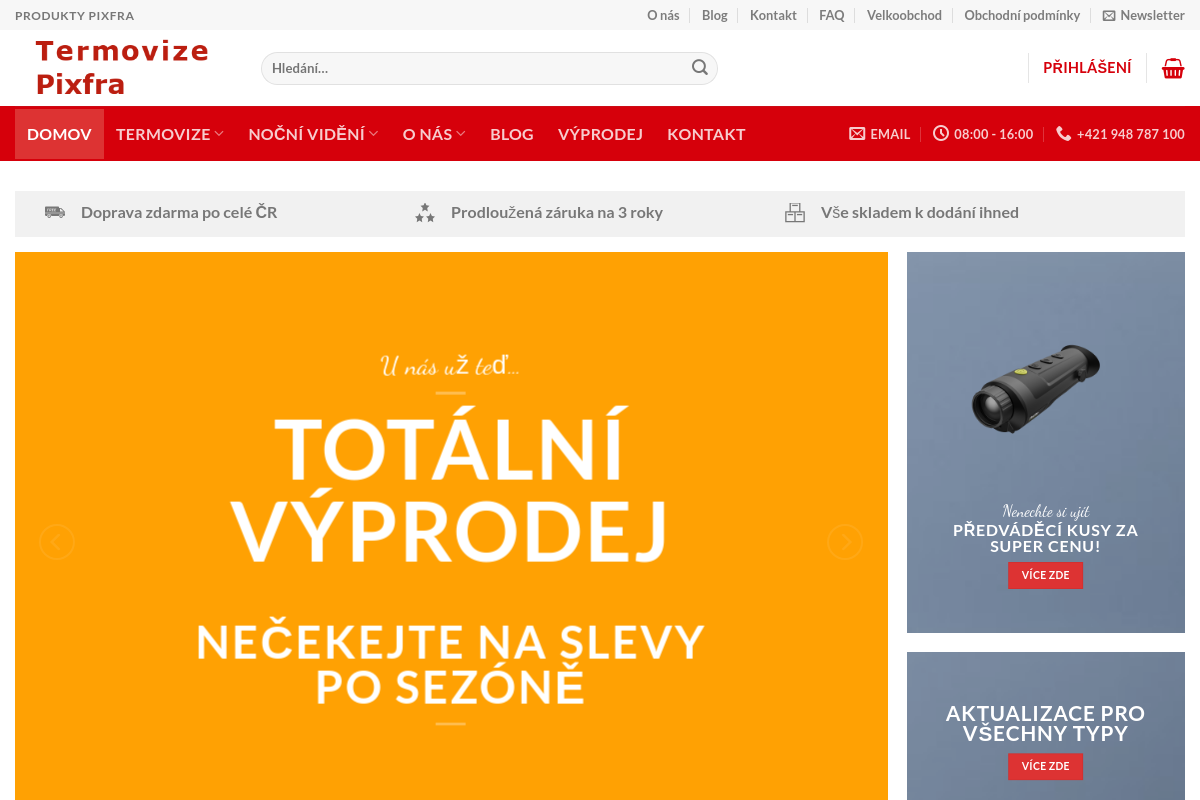Screen dimensions: 1200x800
Task: Click VÍCE ZDE under Předváděcí kusy
Action: [1045, 575]
